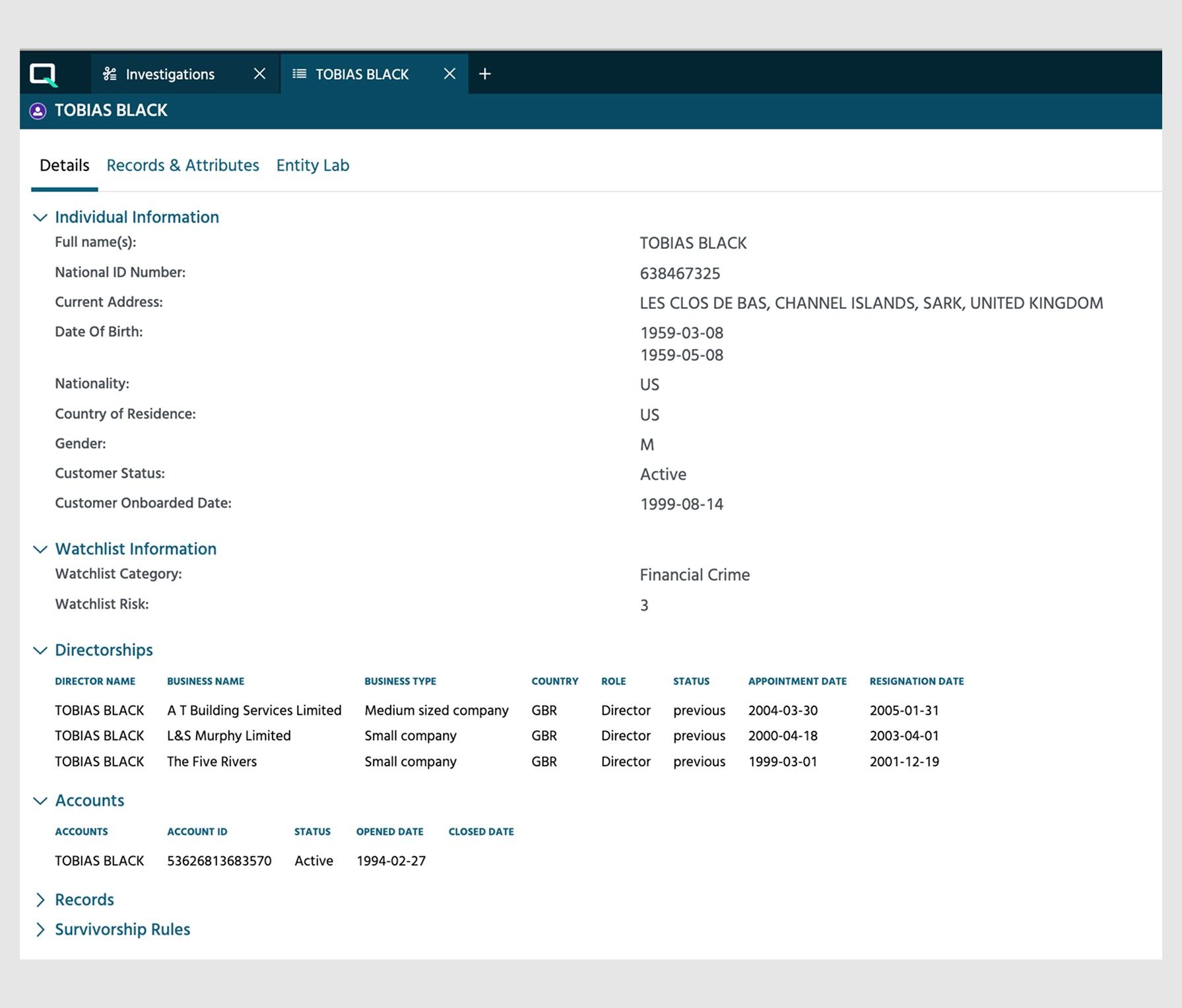1182x1008 pixels.
Task: Close the Investigations tab
Action: pos(259,73)
